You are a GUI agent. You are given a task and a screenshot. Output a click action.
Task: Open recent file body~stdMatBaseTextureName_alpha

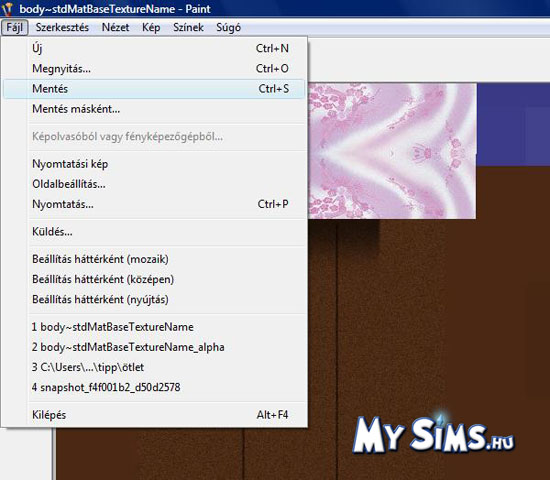coord(154,347)
